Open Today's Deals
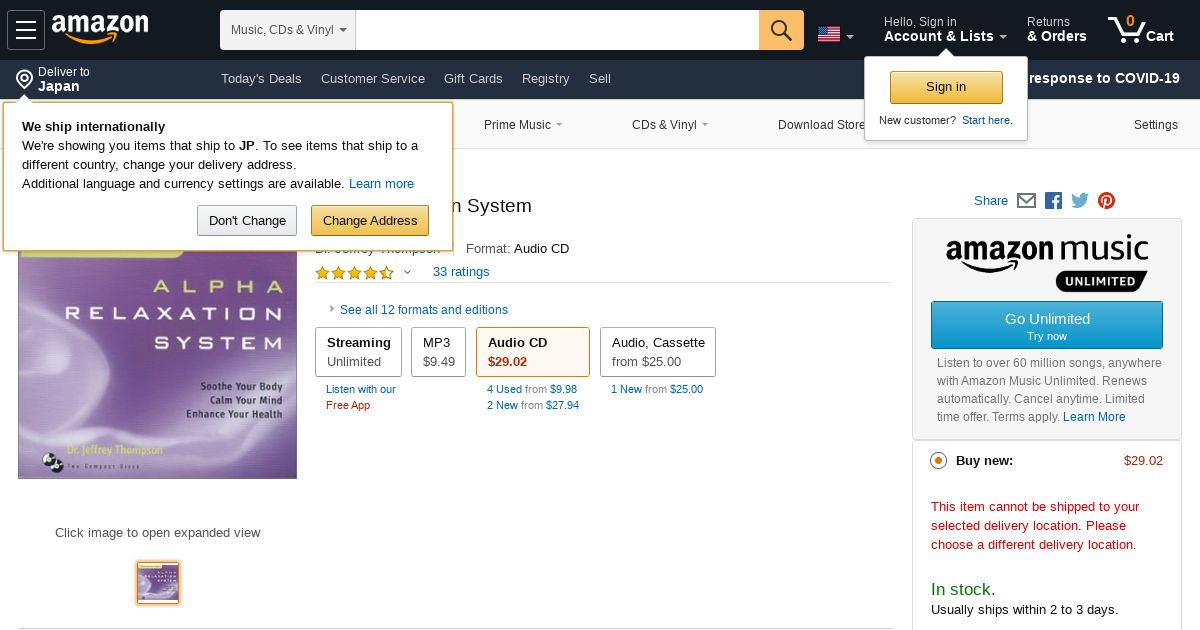Image resolution: width=1200 pixels, height=630 pixels. [261, 78]
